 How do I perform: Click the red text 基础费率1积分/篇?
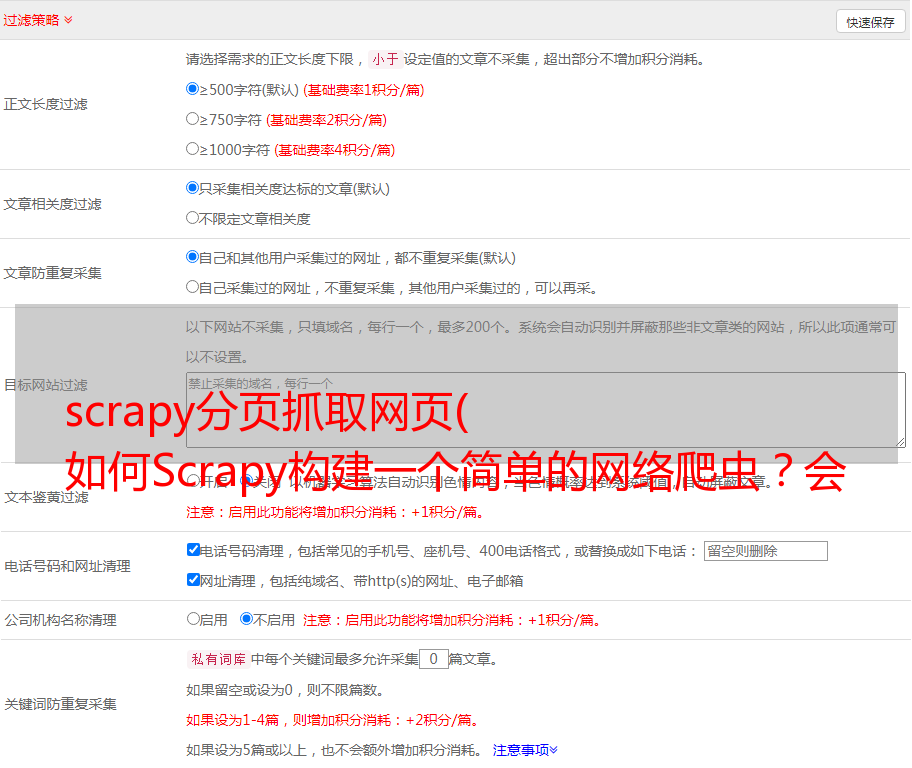point(364,90)
